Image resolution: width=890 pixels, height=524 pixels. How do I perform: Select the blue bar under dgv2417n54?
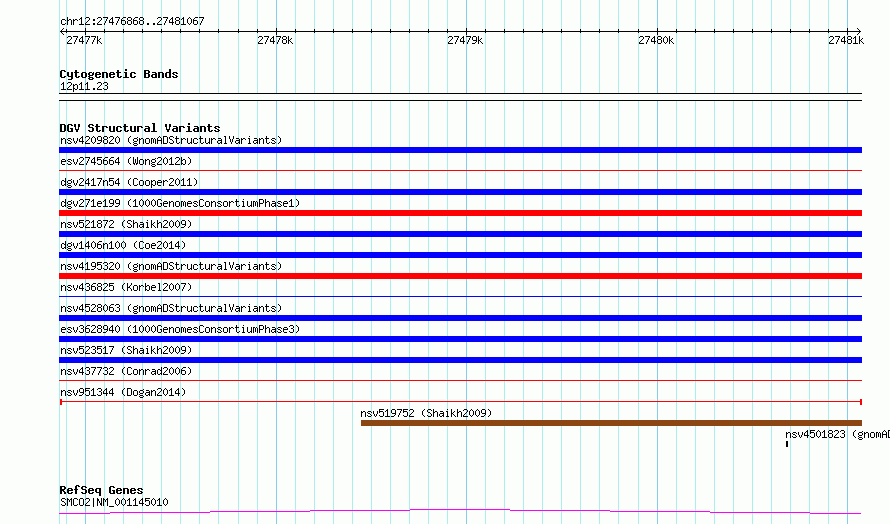[x=460, y=192]
